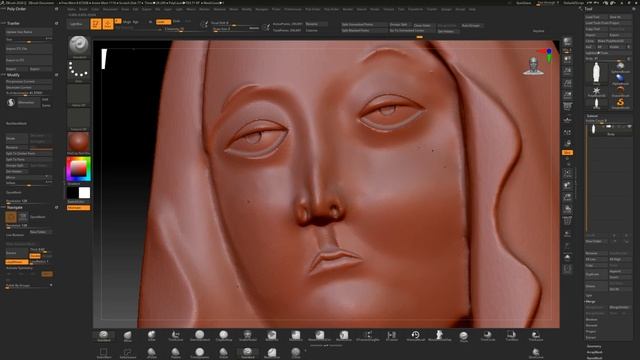Open the Standard brush thumbnail selector
Screen dimensions: 640x360
pyautogui.click(x=78, y=45)
